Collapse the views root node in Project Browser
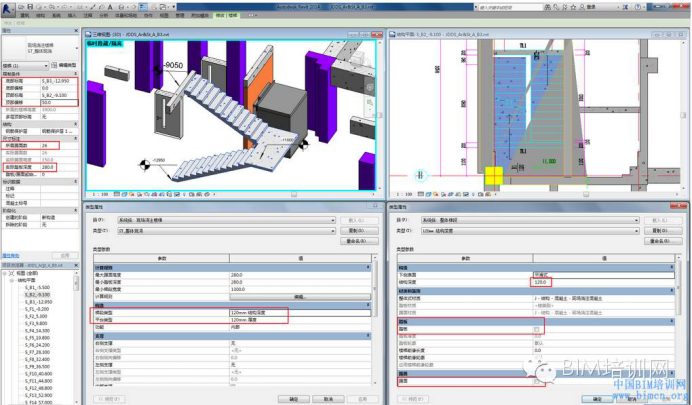Viewport: 692px width, 405px height. click(5, 274)
